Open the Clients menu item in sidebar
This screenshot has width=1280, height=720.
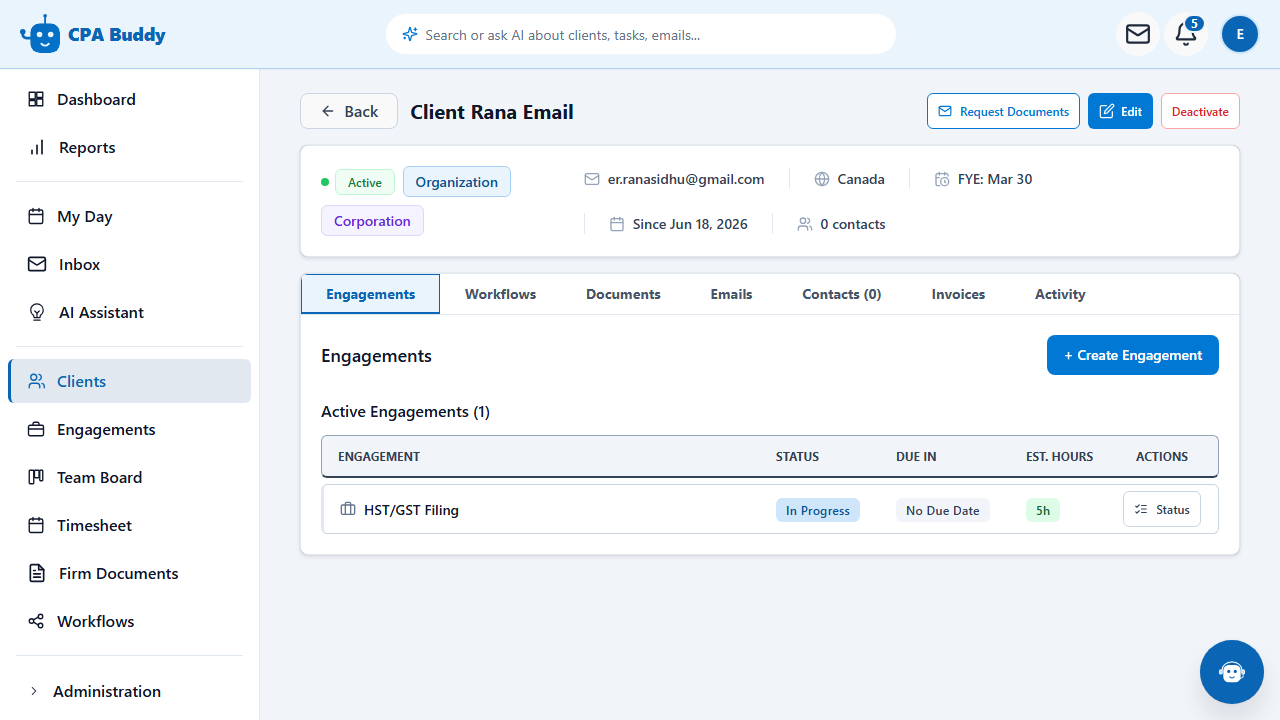pos(130,381)
